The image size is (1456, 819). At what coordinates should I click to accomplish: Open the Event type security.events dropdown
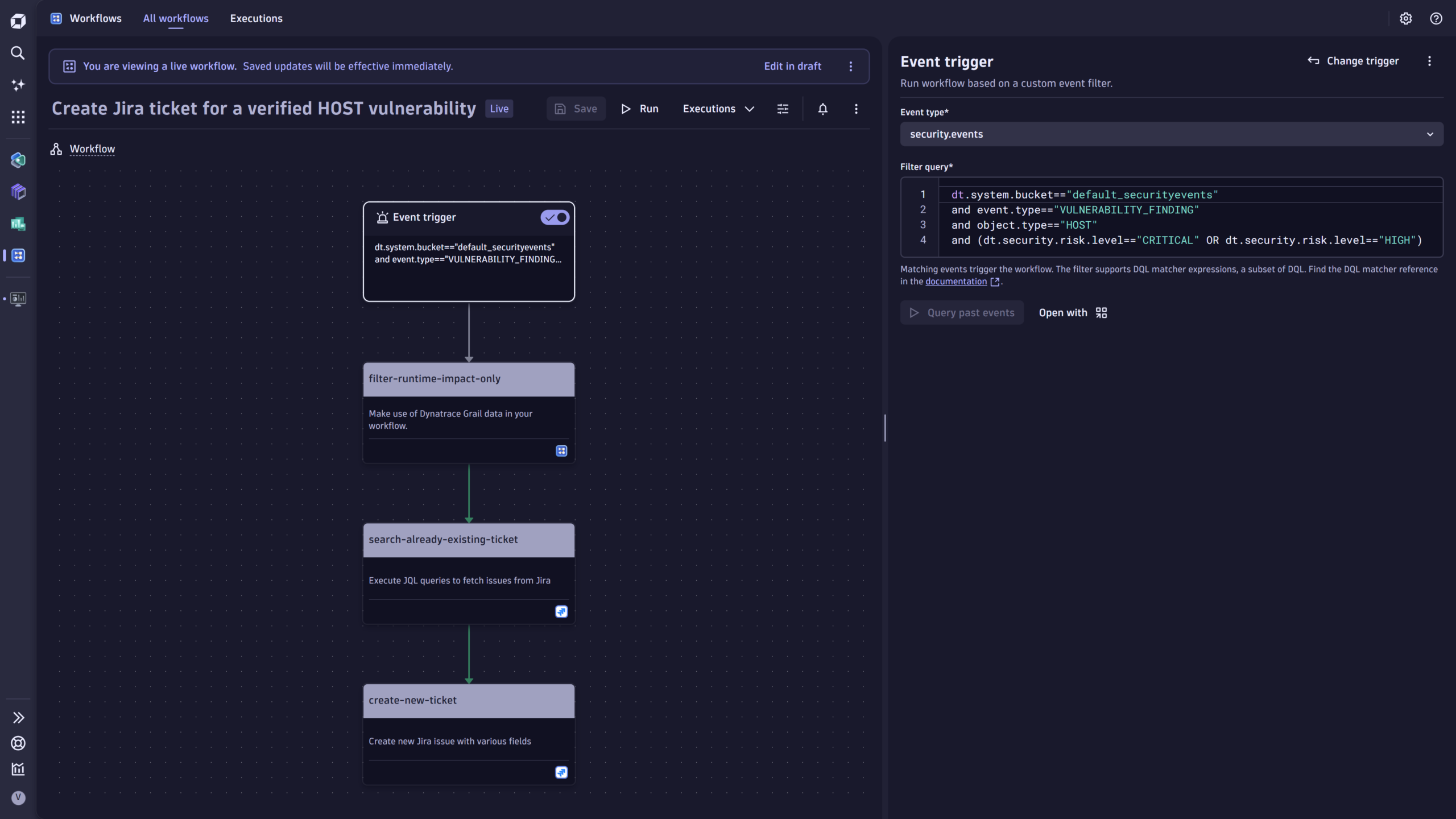click(x=1171, y=134)
